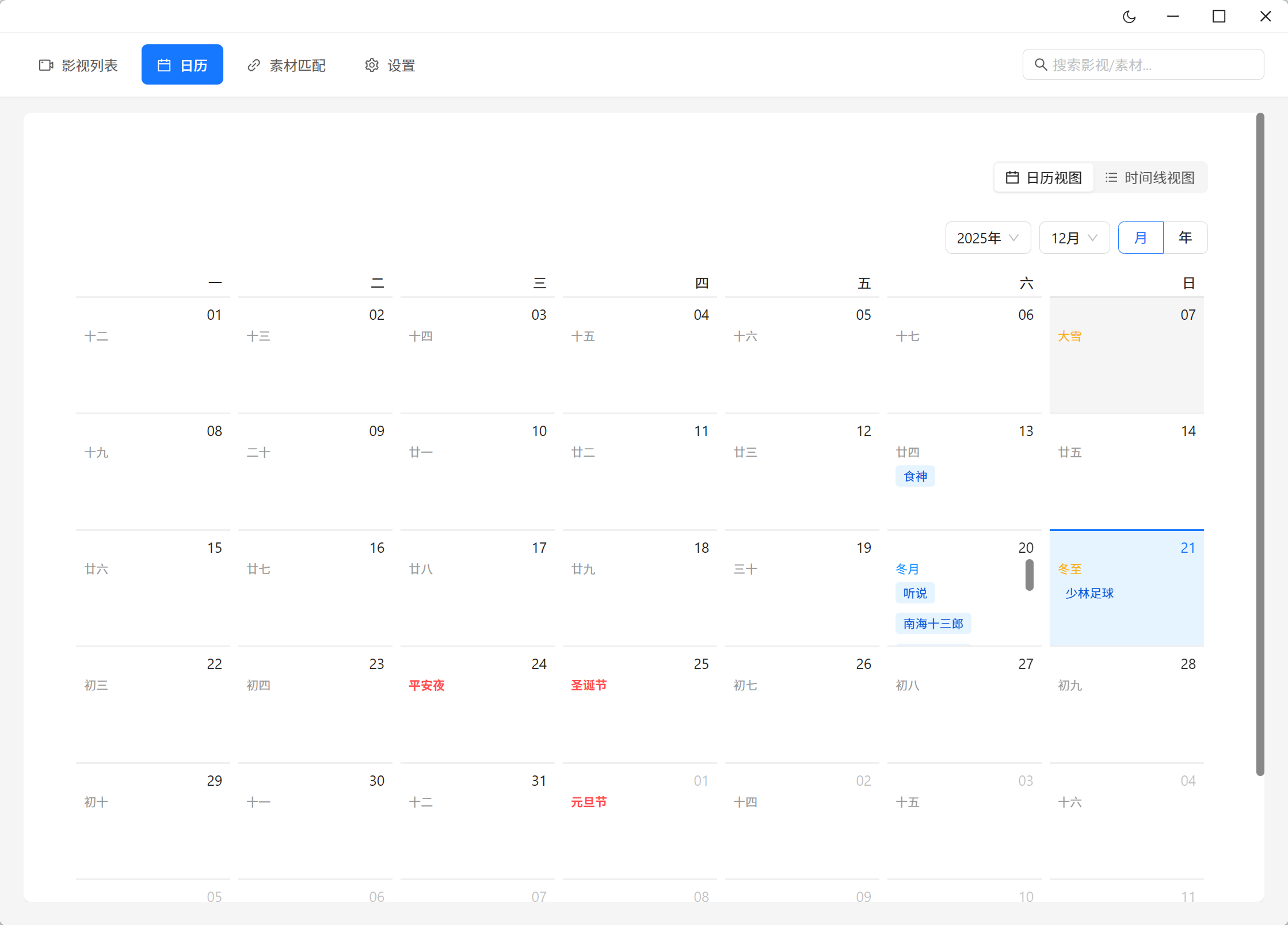Open the 食神 event on the 13th
Screen dimensions: 1288x925
tap(915, 476)
